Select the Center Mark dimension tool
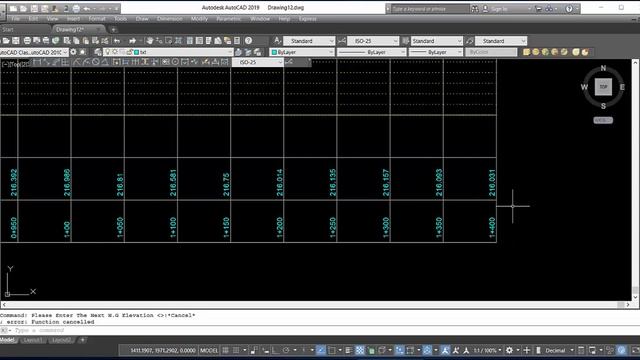 (175, 62)
